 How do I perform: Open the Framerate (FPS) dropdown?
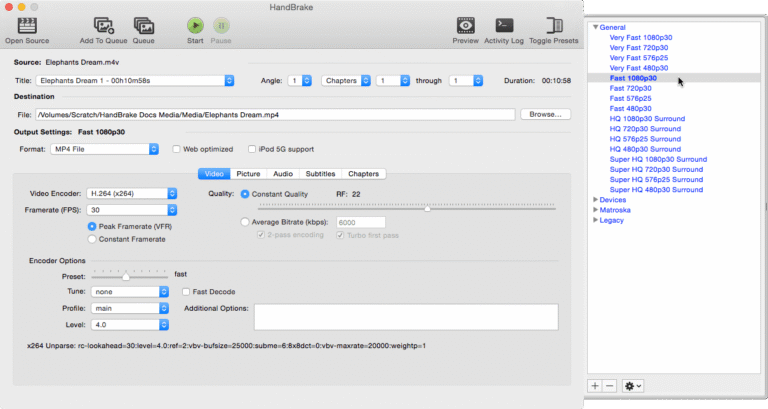pyautogui.click(x=132, y=210)
